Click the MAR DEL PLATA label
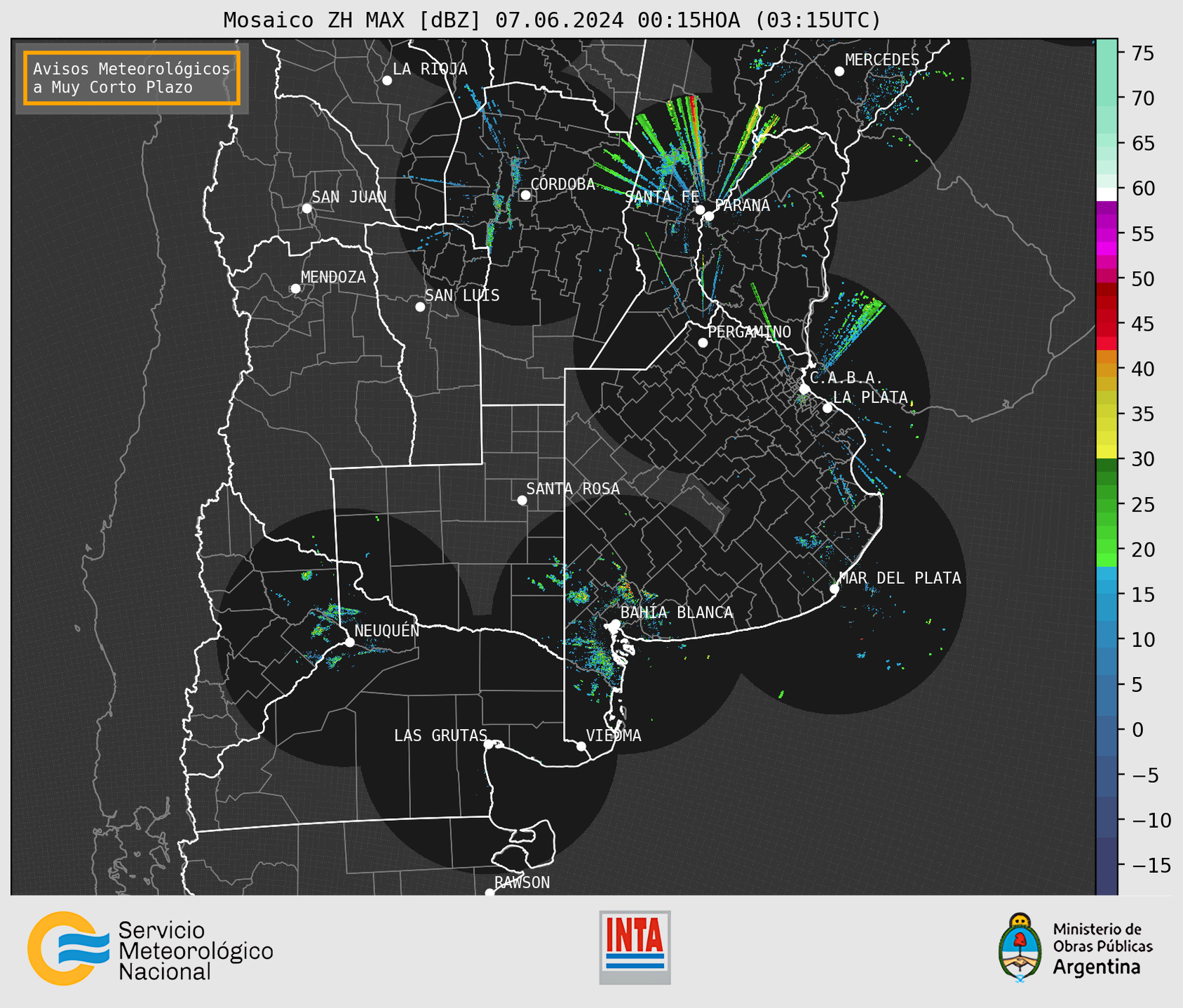 (900, 578)
